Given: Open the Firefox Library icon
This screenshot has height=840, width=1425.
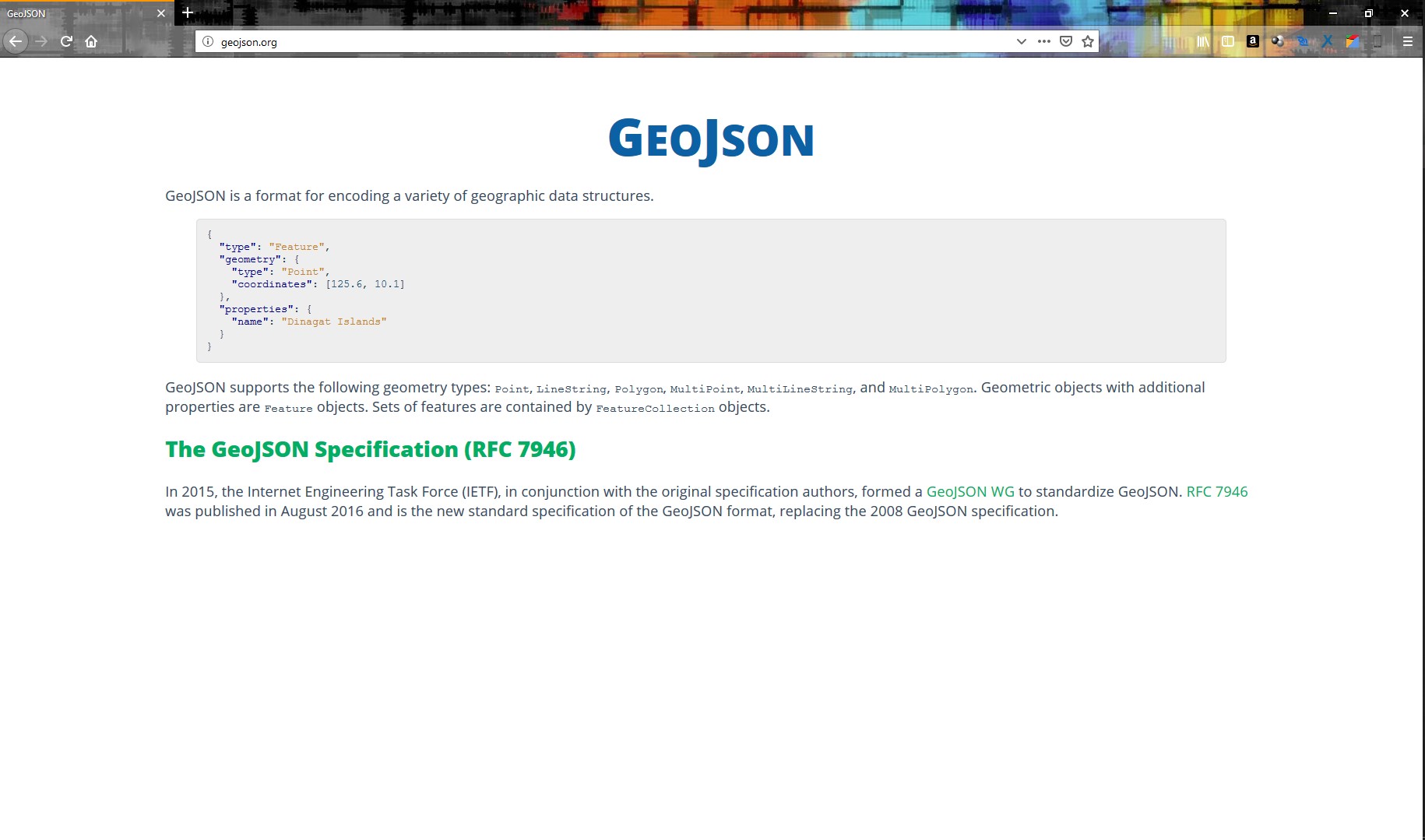Looking at the screenshot, I should click(1202, 41).
